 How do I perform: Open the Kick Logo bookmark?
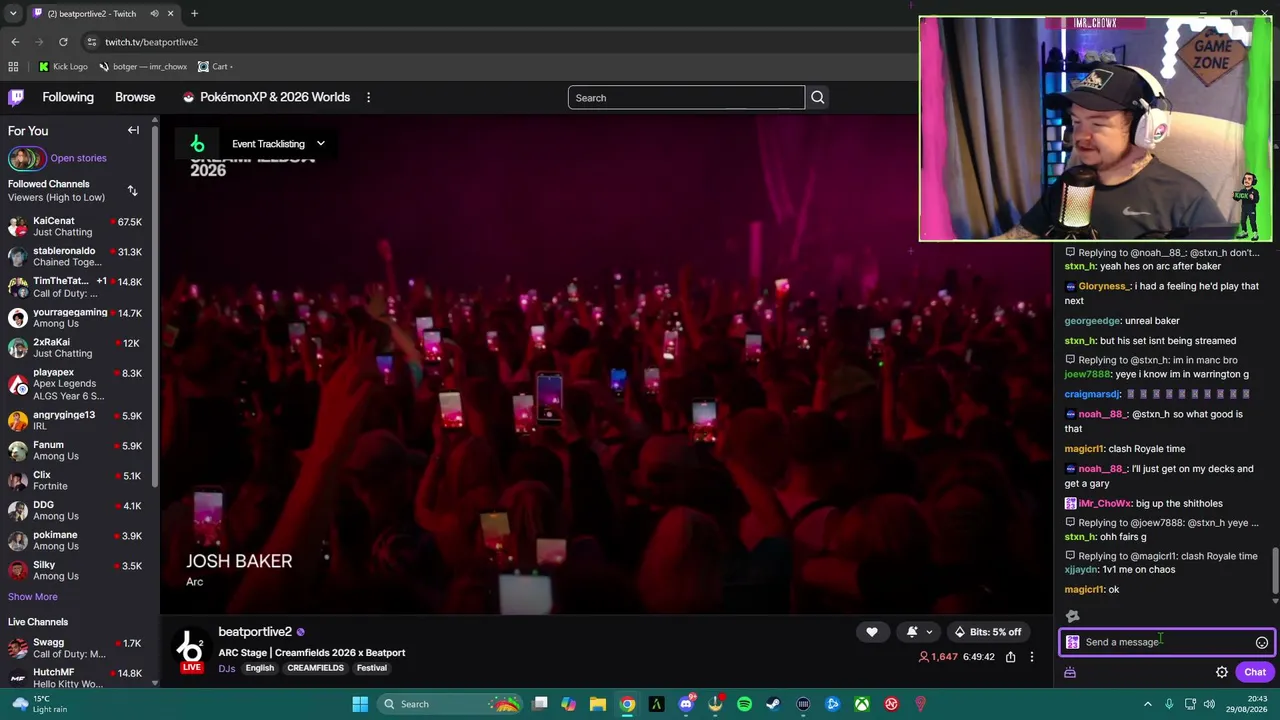pyautogui.click(x=63, y=66)
